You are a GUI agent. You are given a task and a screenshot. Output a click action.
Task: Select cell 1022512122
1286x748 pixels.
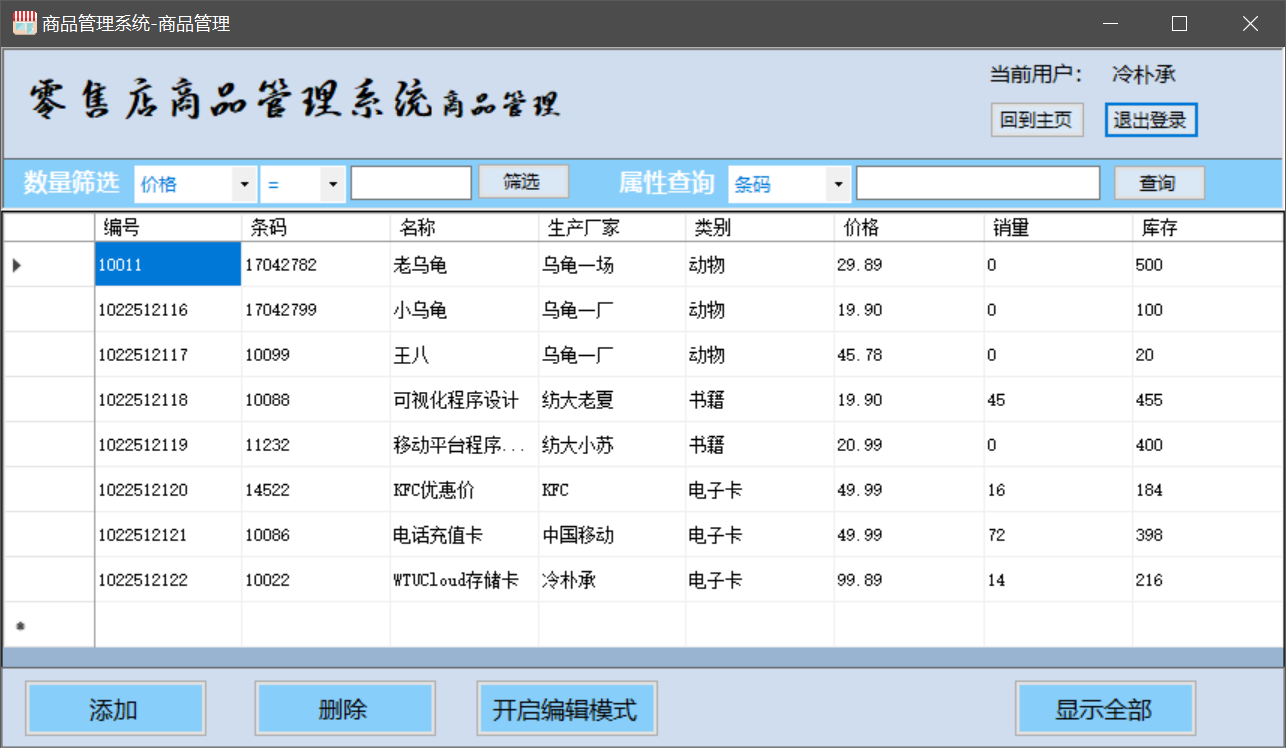coord(168,580)
